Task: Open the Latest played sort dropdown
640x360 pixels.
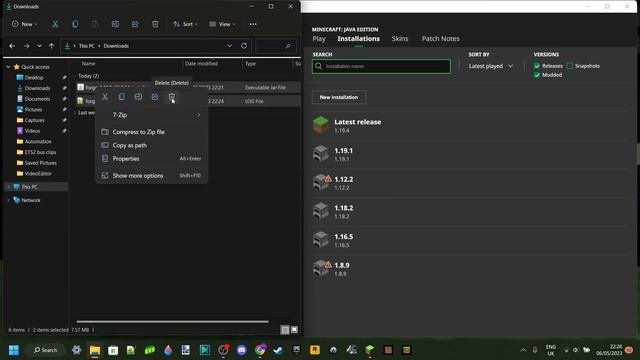Action: point(491,66)
